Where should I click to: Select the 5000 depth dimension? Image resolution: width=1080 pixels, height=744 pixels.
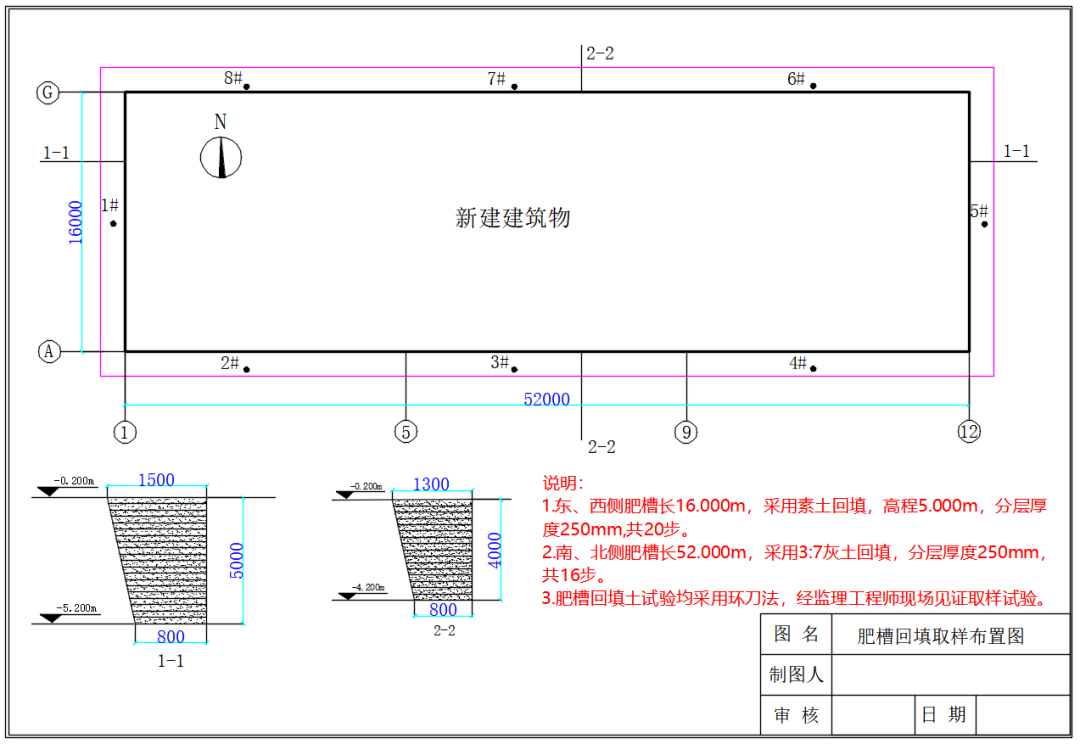pyautogui.click(x=236, y=561)
